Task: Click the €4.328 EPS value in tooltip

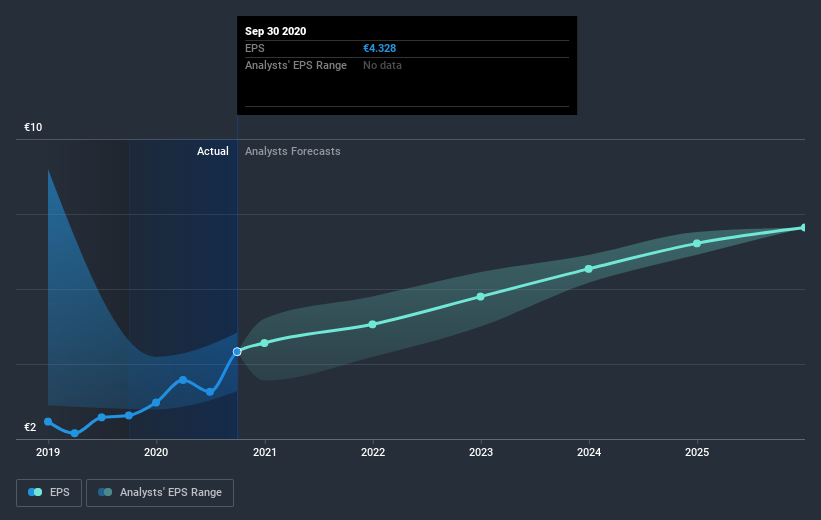Action: (x=380, y=48)
